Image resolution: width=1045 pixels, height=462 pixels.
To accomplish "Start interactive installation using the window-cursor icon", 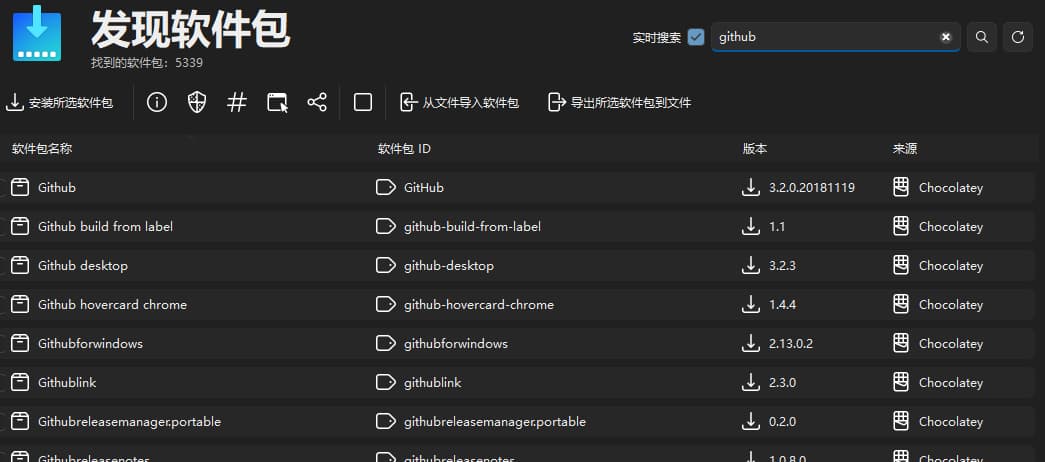I will [277, 102].
